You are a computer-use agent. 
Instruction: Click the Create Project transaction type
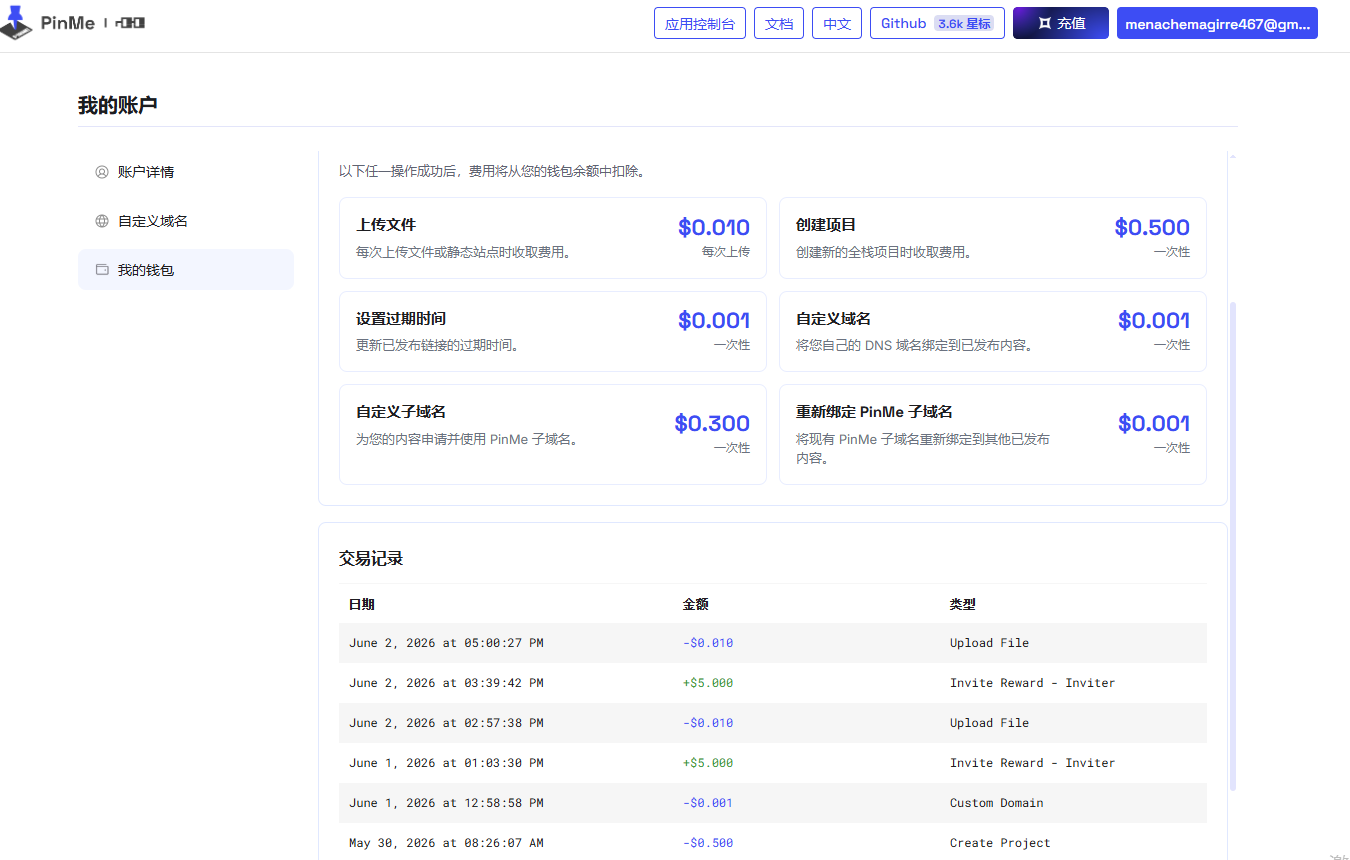(x=1000, y=843)
